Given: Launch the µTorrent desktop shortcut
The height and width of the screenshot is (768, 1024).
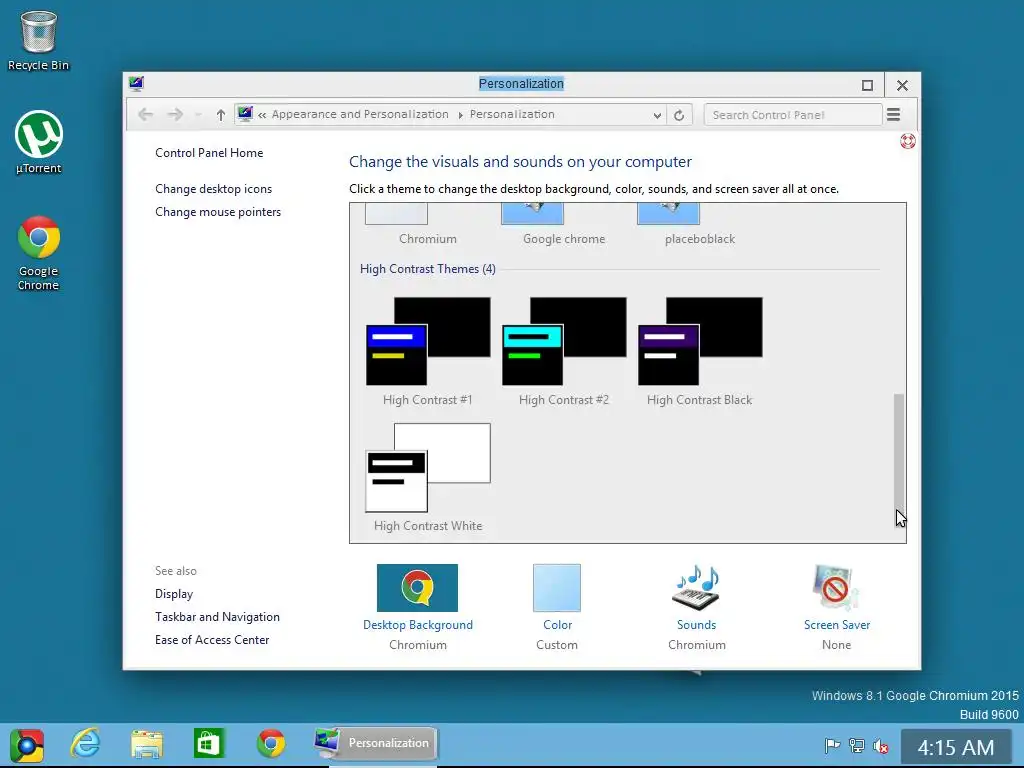Looking at the screenshot, I should point(39,142).
